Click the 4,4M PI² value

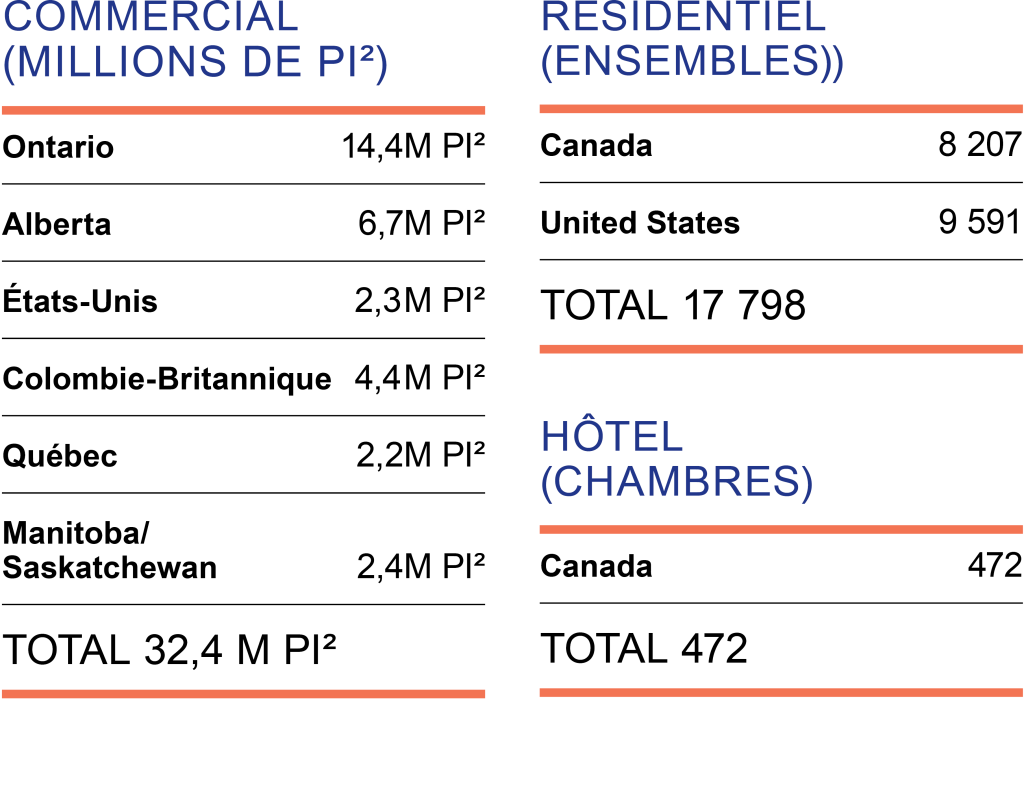(x=419, y=378)
